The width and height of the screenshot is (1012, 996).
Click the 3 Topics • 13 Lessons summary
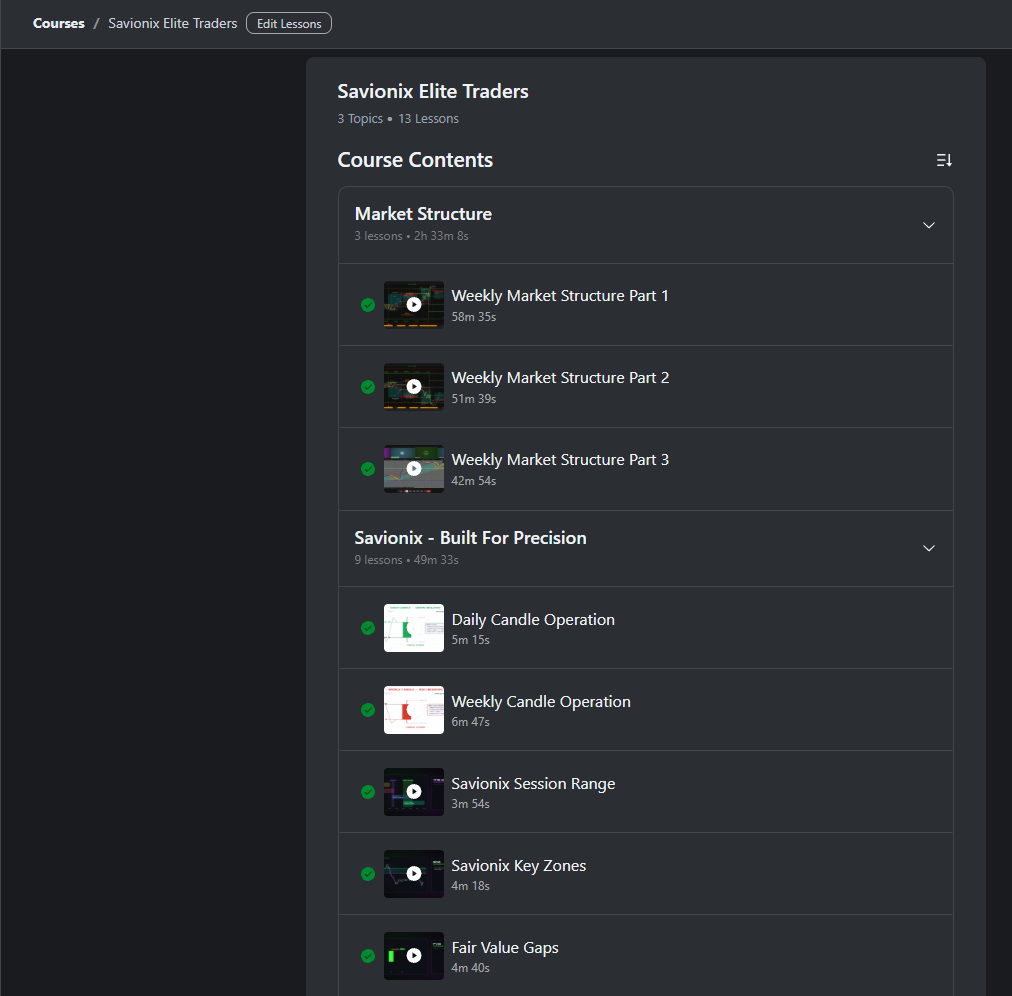[398, 119]
